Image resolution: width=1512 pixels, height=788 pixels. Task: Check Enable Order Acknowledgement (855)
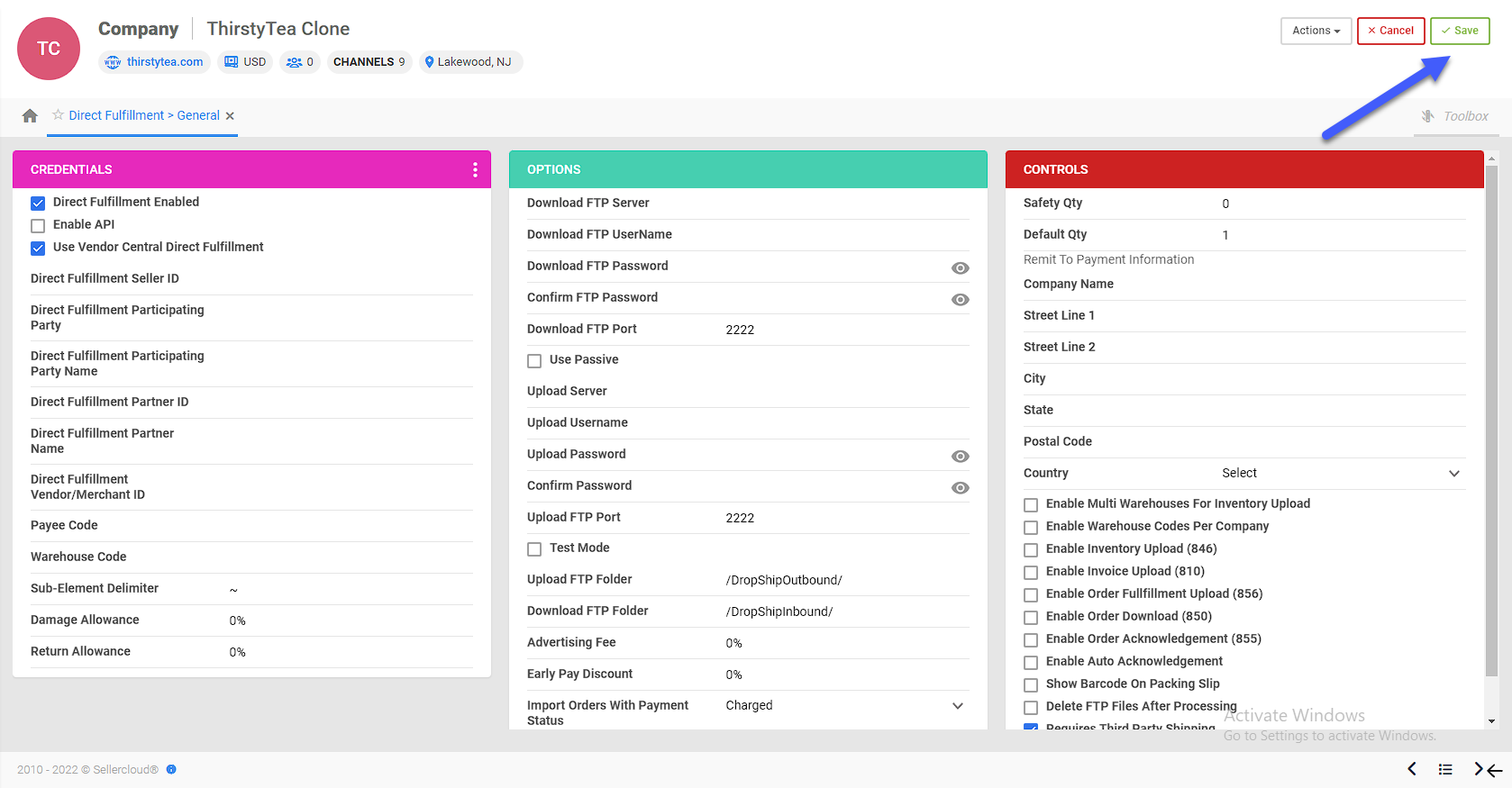pos(1031,640)
